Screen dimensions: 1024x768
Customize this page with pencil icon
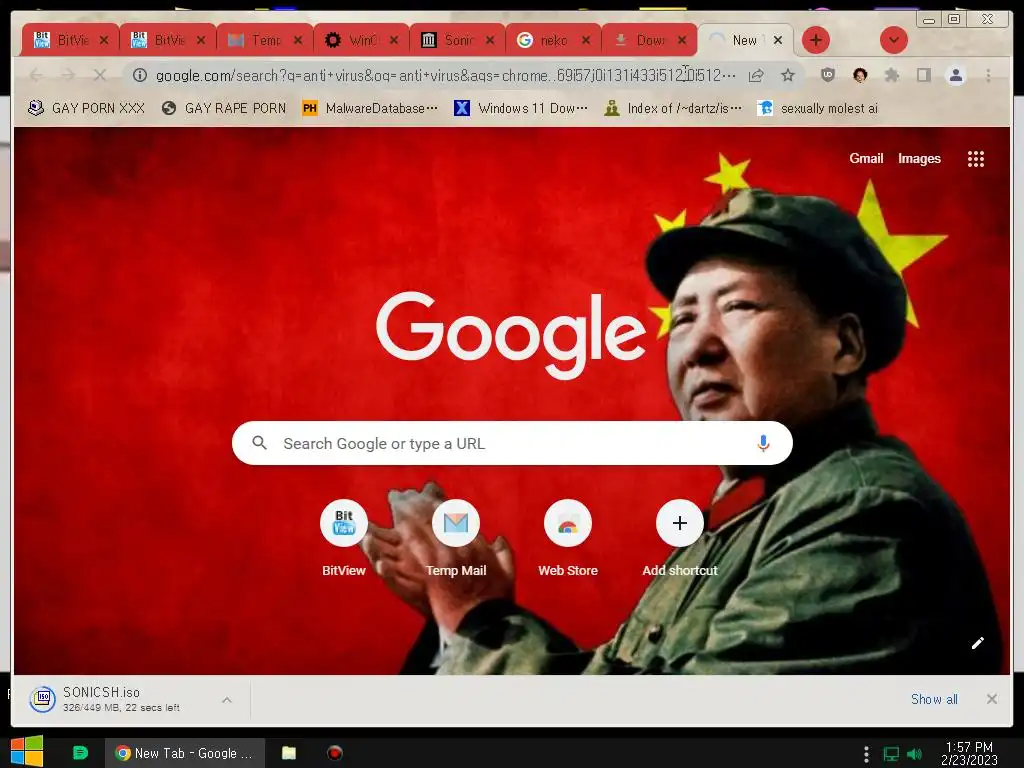(978, 643)
